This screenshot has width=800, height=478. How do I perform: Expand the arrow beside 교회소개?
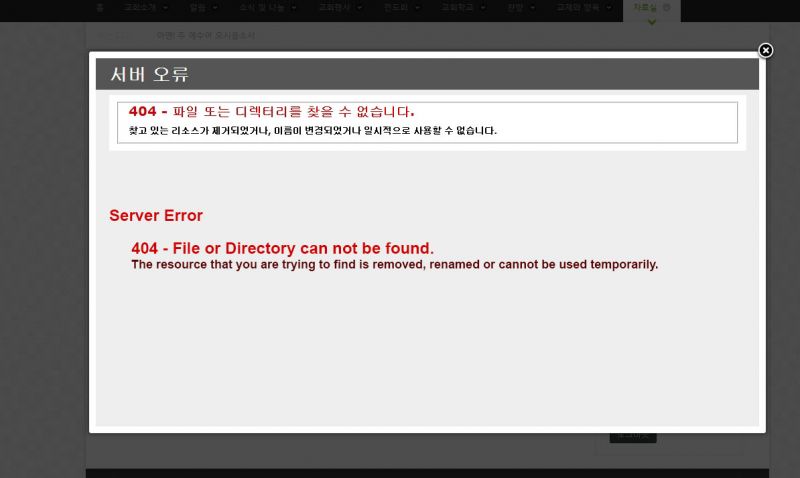(165, 8)
